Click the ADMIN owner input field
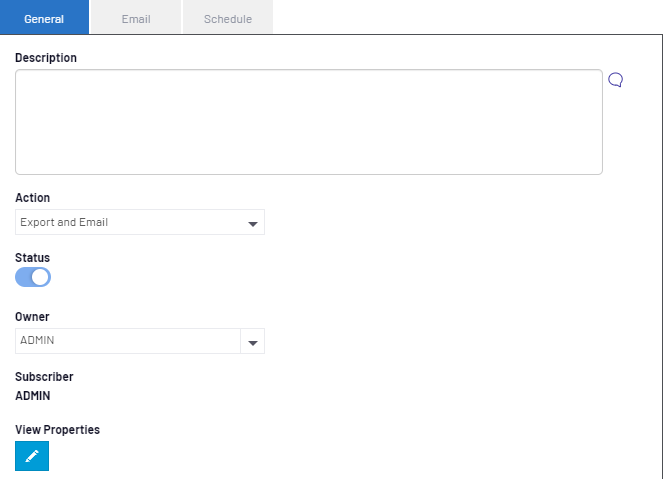Image resolution: width=666 pixels, height=479 pixels. 128,341
